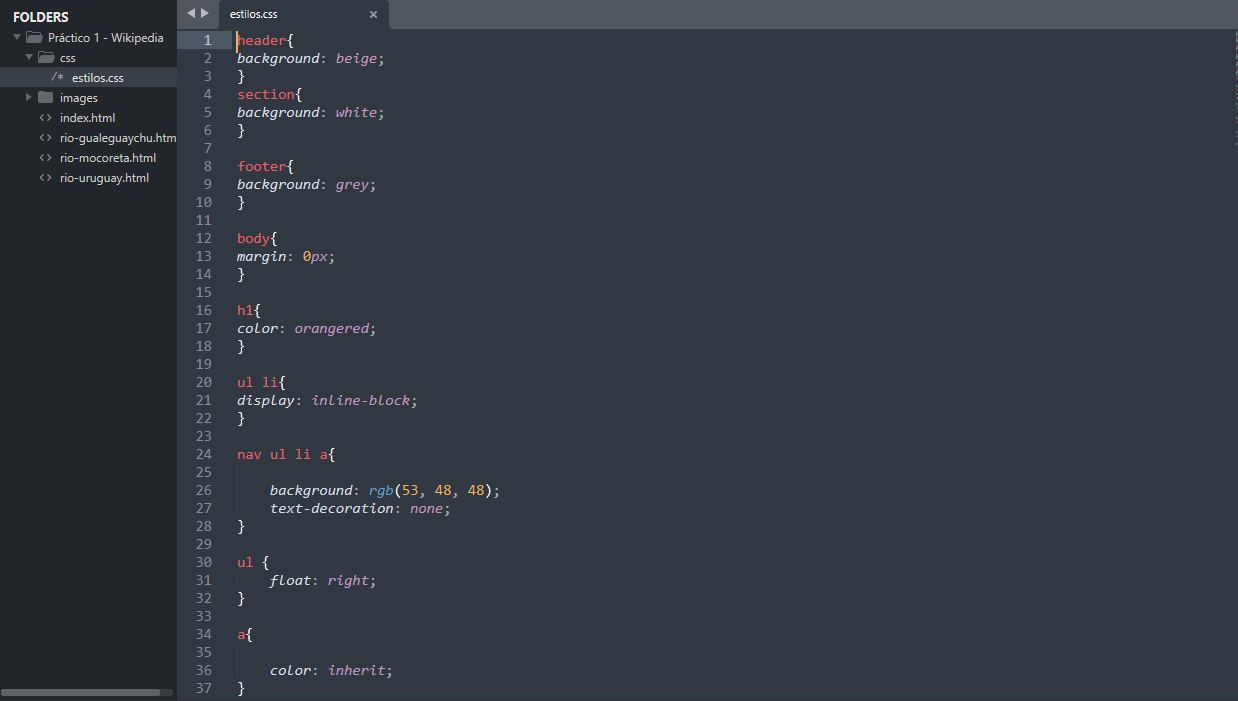Screen dimensions: 1238x701
Task: Click the inherit value on line 36
Action: (x=357, y=670)
